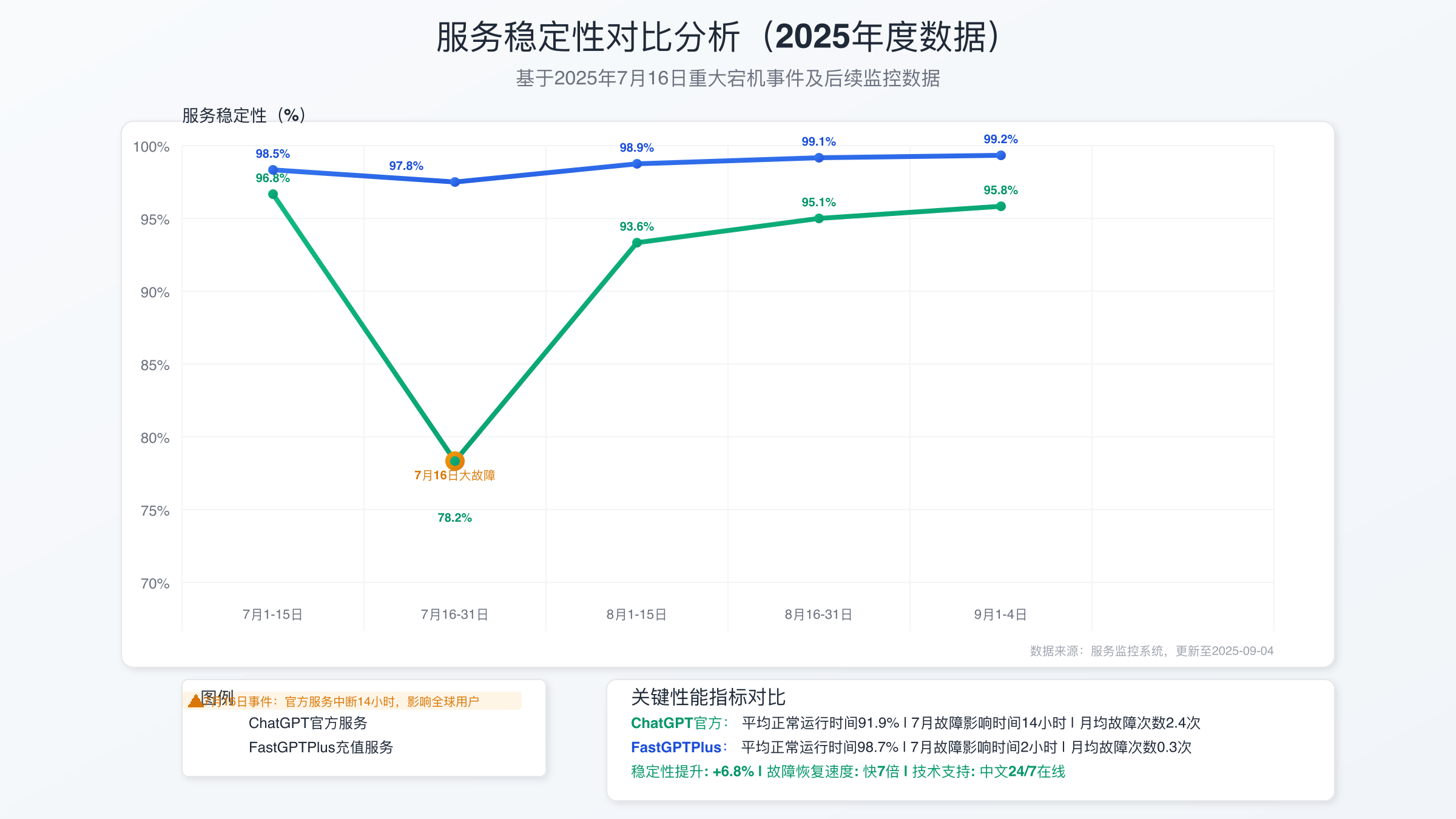Click the subtitle about 7月16日重大宕机事件
Image resolution: width=1456 pixels, height=819 pixels.
(728, 78)
